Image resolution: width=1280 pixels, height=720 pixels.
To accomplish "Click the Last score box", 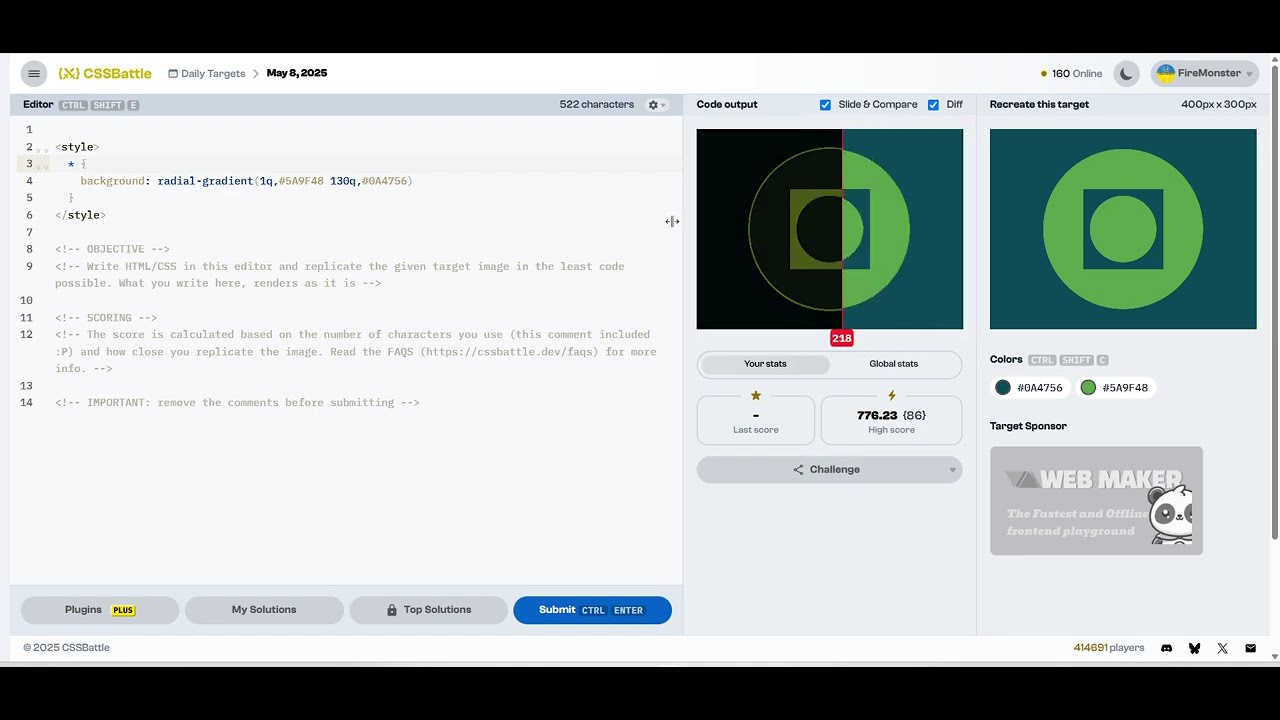I will click(x=756, y=420).
